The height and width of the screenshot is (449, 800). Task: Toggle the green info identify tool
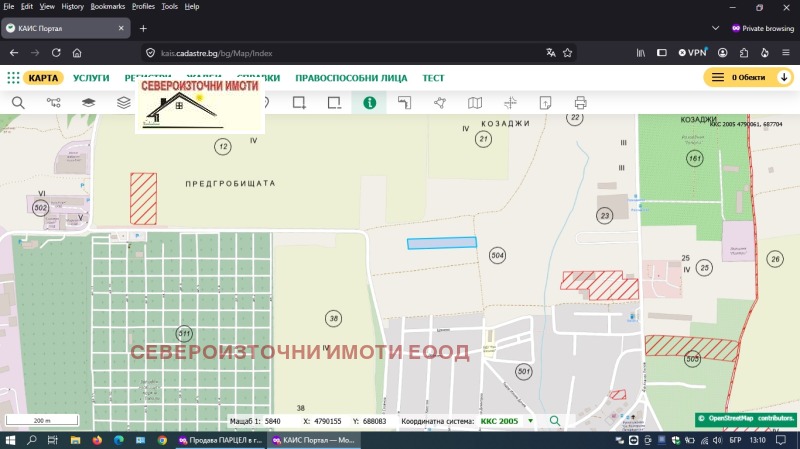tap(369, 103)
